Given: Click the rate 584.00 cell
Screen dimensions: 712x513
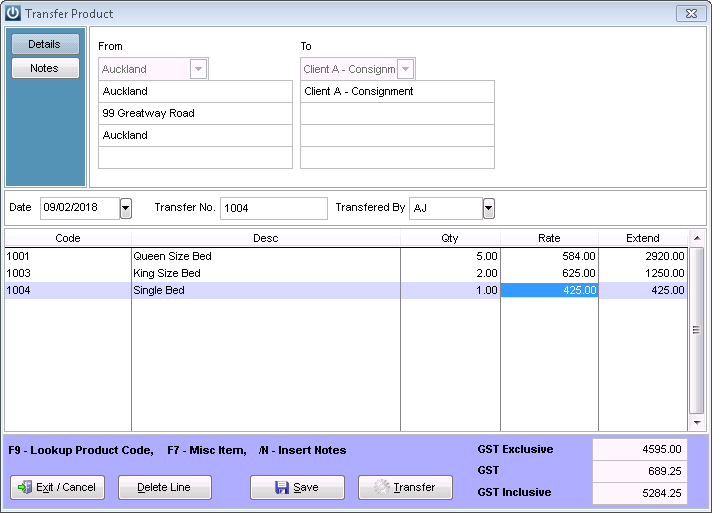Looking at the screenshot, I should coord(549,256).
